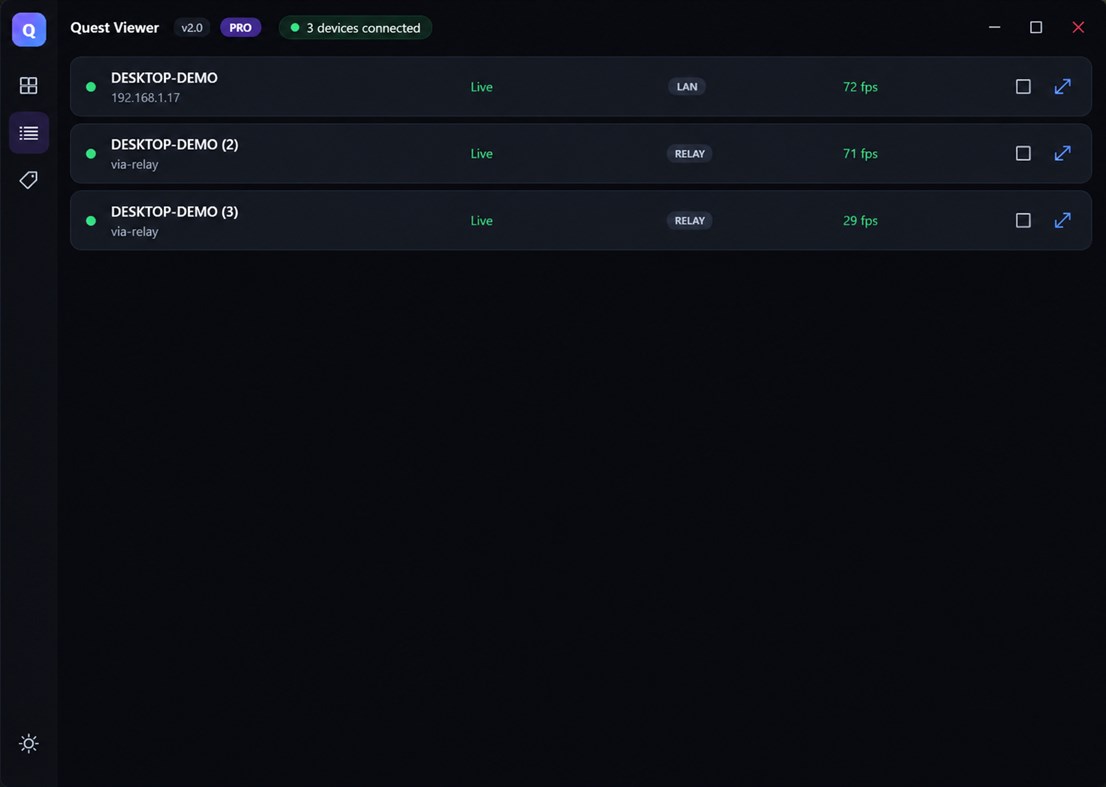The width and height of the screenshot is (1106, 787).
Task: Click the RELAY badge of DESKTOP-DEMO (2)
Action: [x=689, y=154]
